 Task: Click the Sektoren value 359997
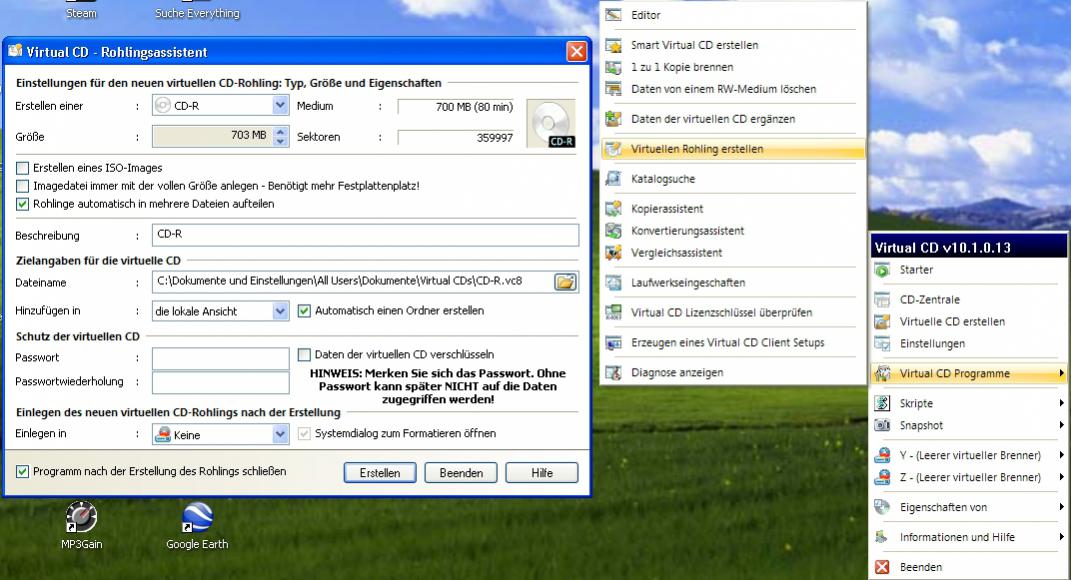[456, 138]
